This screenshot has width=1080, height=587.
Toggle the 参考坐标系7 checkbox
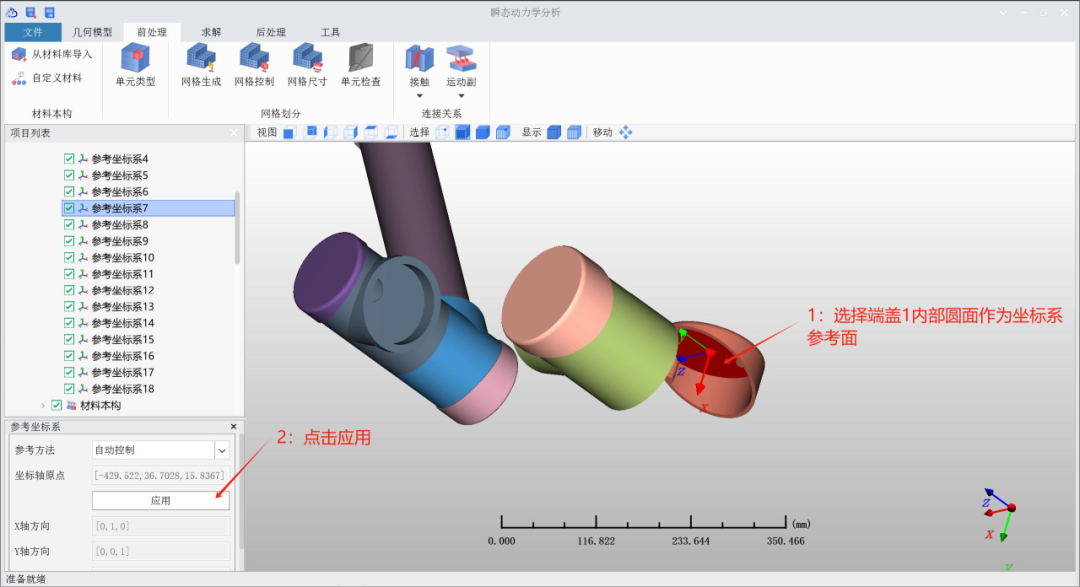point(69,208)
